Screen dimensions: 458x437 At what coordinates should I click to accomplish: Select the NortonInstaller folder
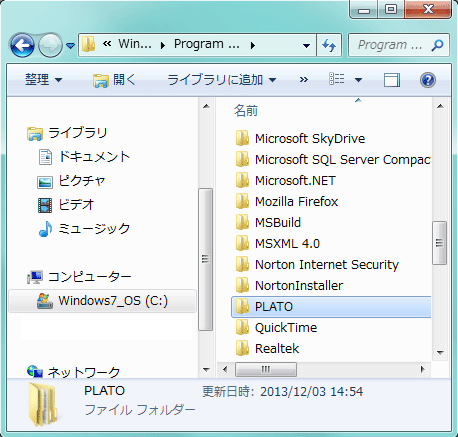pos(289,286)
